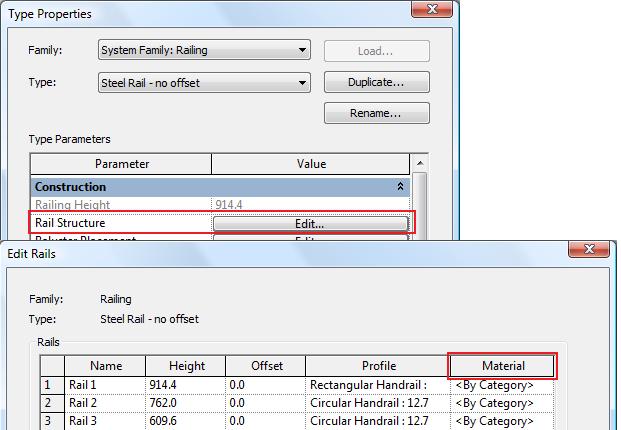
Task: Click the Rail 1 name cell
Action: click(105, 385)
